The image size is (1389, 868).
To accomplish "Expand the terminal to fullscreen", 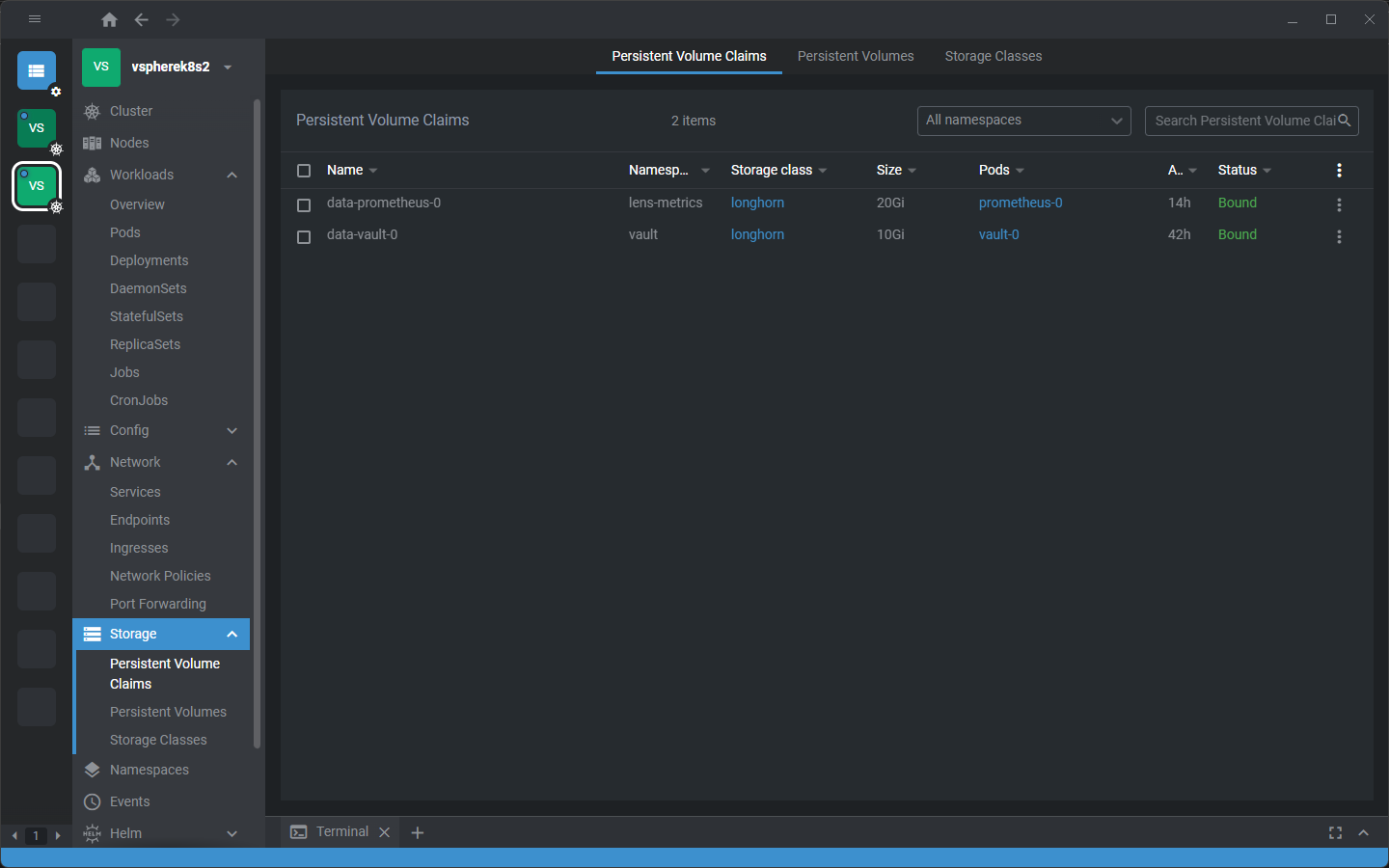I will [1335, 832].
